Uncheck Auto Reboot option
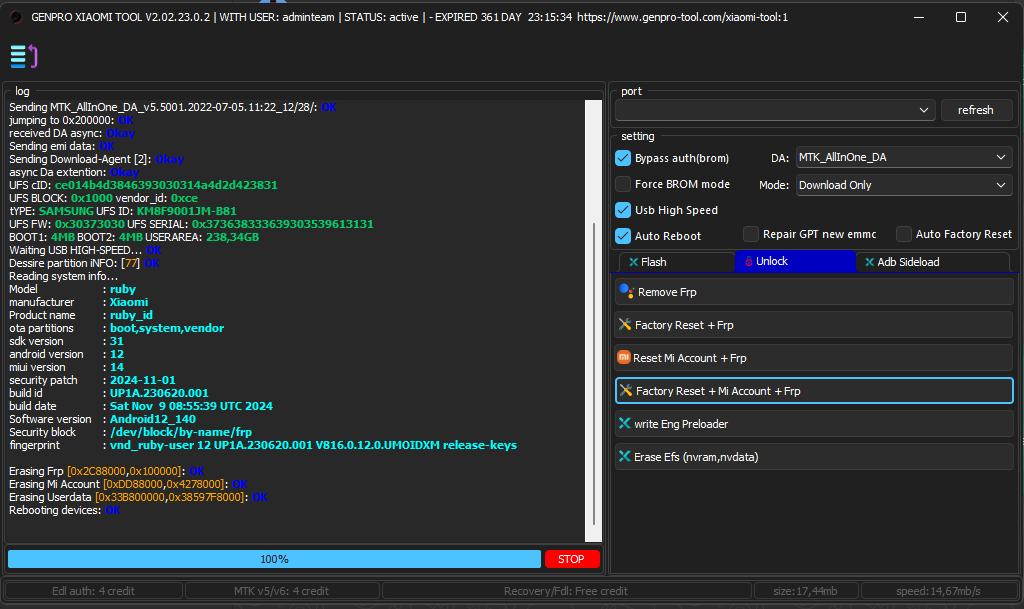The width and height of the screenshot is (1024, 609). tap(623, 236)
